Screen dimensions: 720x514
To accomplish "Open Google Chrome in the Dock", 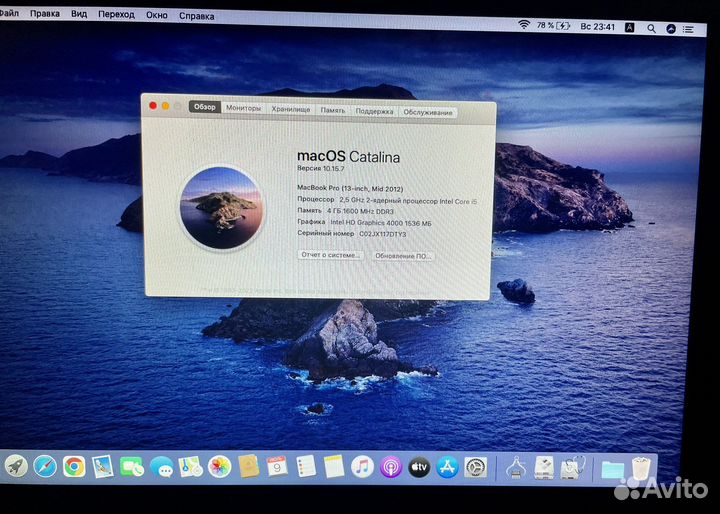I will click(74, 467).
